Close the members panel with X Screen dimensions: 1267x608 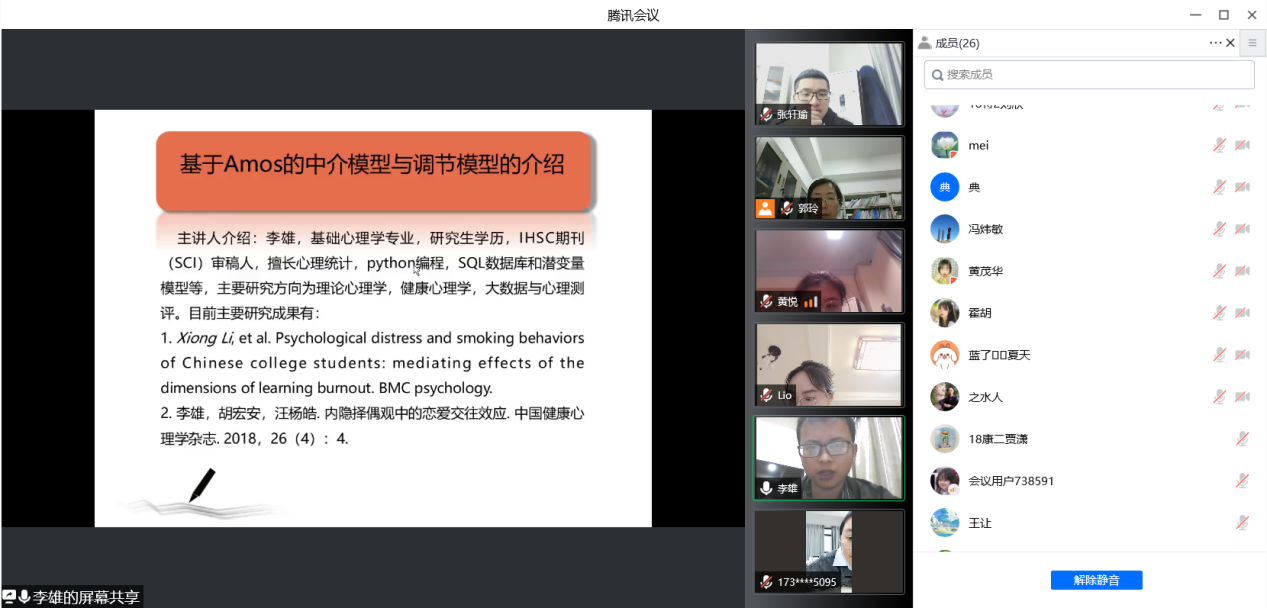[1230, 43]
